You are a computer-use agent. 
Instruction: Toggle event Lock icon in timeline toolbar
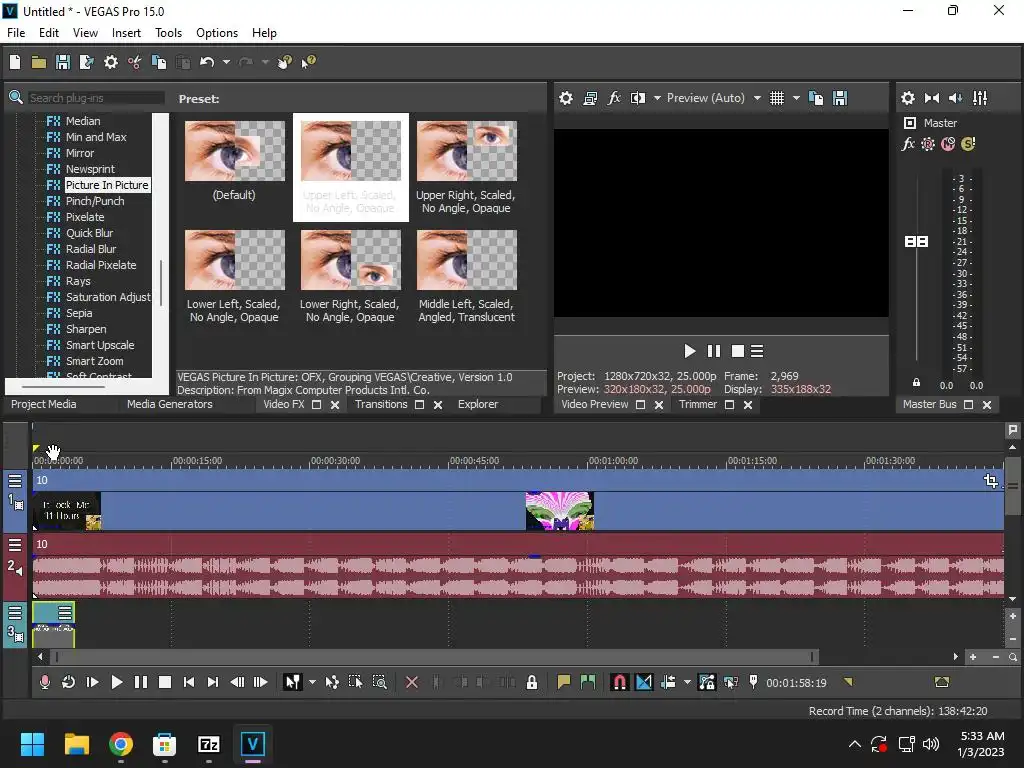pos(532,682)
